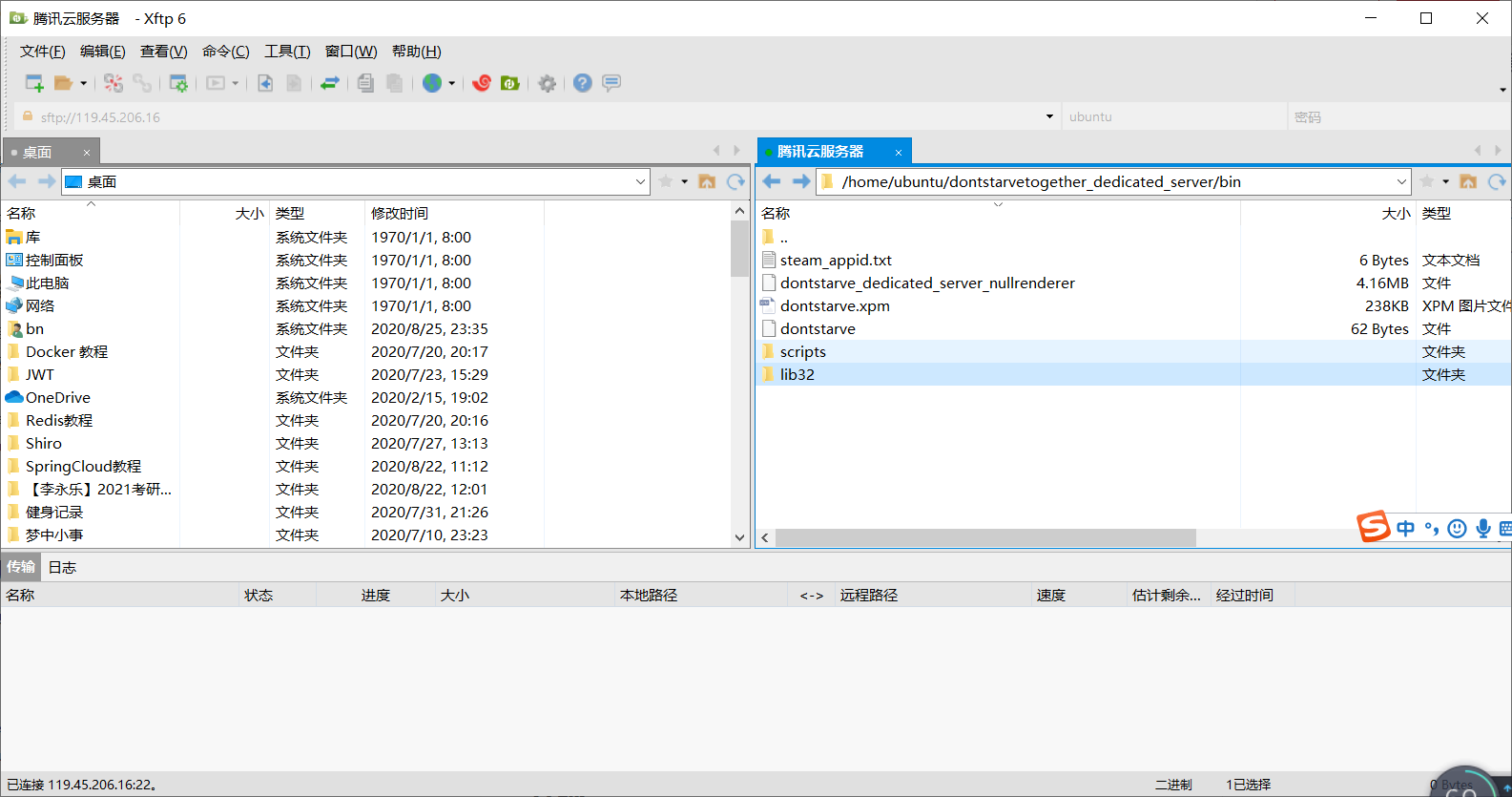Launch Xshell via red swirl icon
This screenshot has width=1512, height=797.
pos(482,83)
